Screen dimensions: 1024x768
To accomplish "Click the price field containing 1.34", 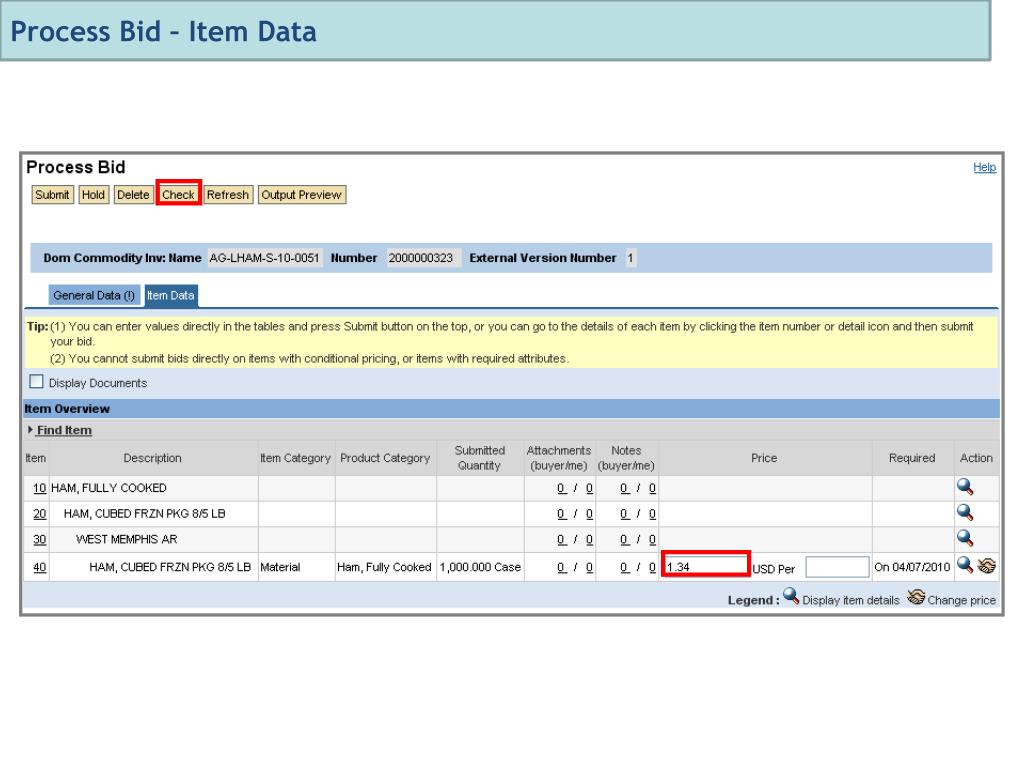I will click(x=705, y=566).
